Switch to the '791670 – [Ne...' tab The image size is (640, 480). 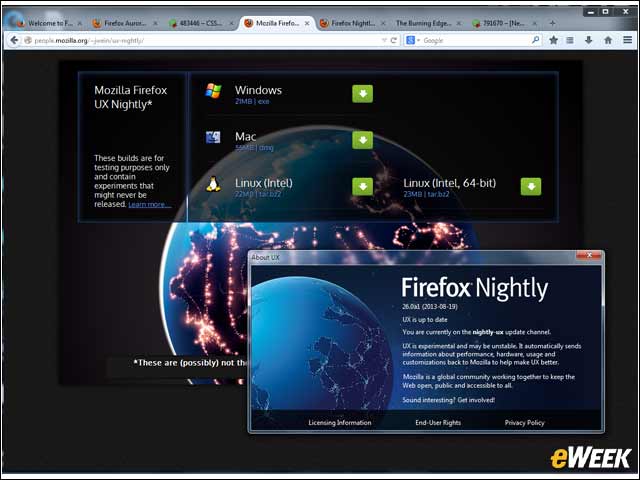pos(504,23)
